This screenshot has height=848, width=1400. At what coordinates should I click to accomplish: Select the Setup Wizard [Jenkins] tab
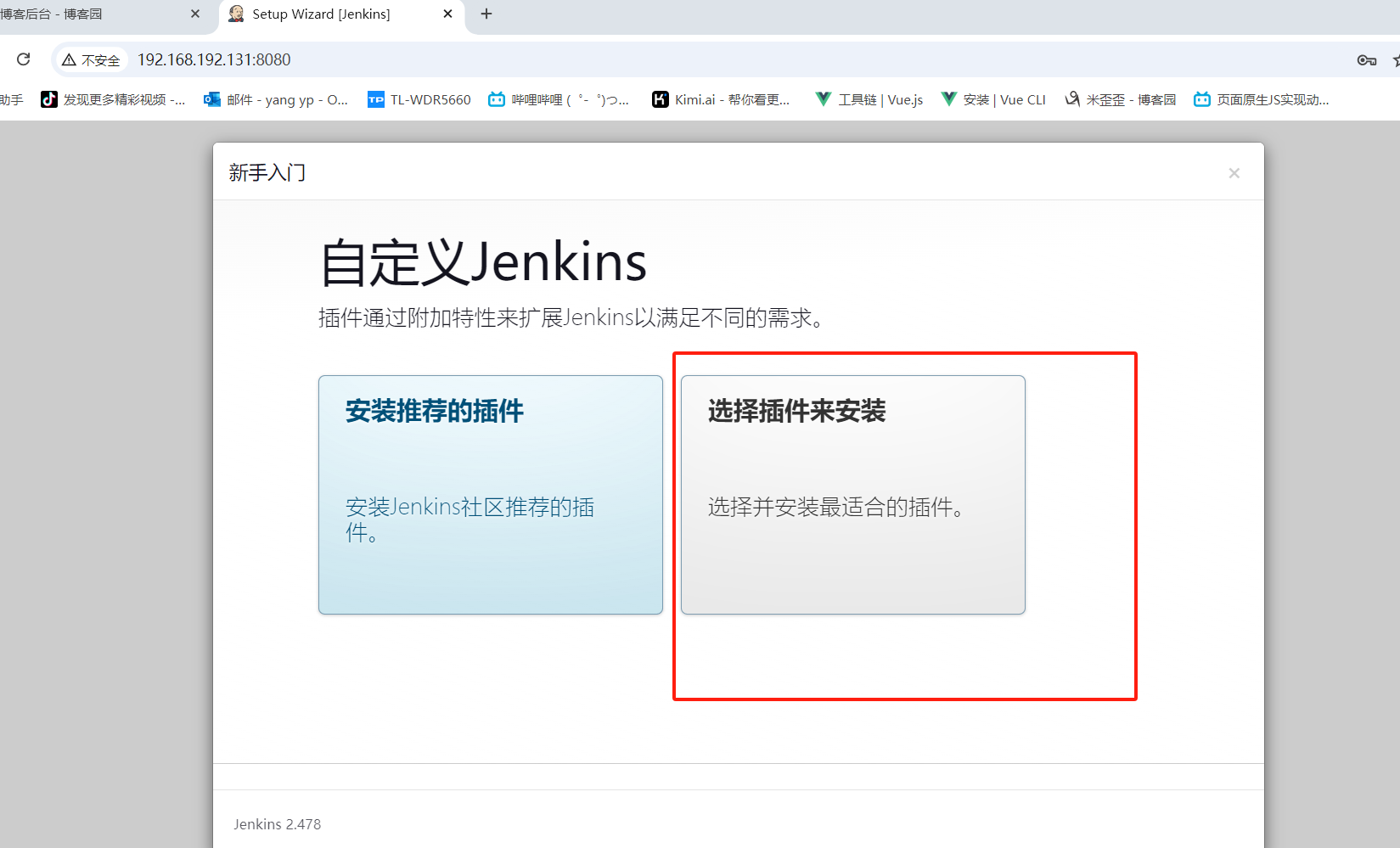342,14
